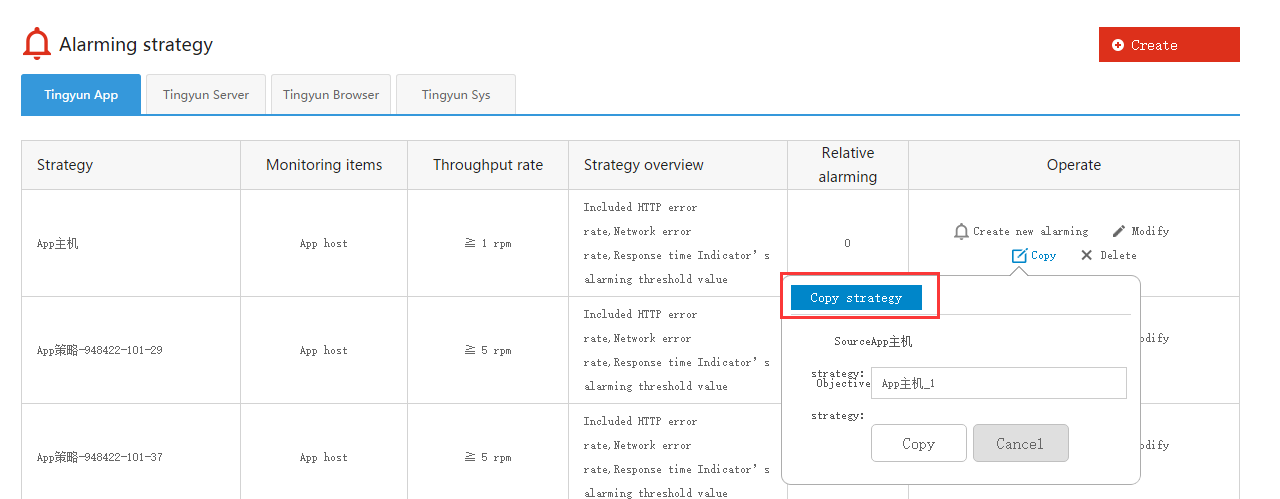The image size is (1280, 499).
Task: Switch to the Tingyun App tab
Action: [81, 95]
